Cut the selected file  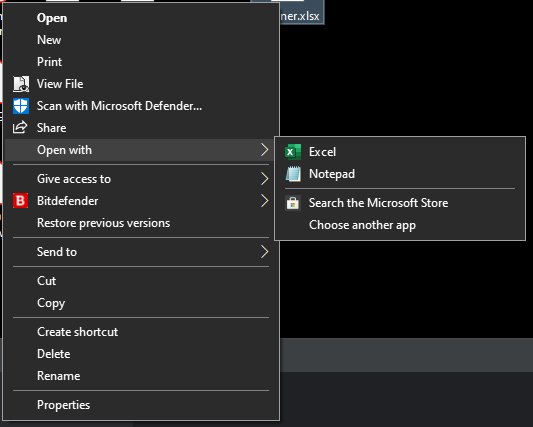click(141, 281)
